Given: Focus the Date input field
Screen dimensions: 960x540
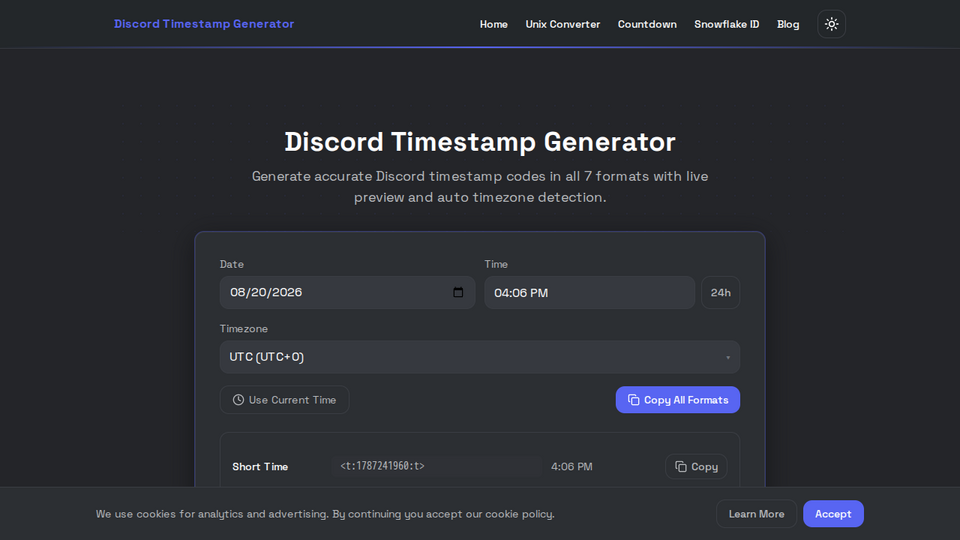Looking at the screenshot, I should (347, 293).
